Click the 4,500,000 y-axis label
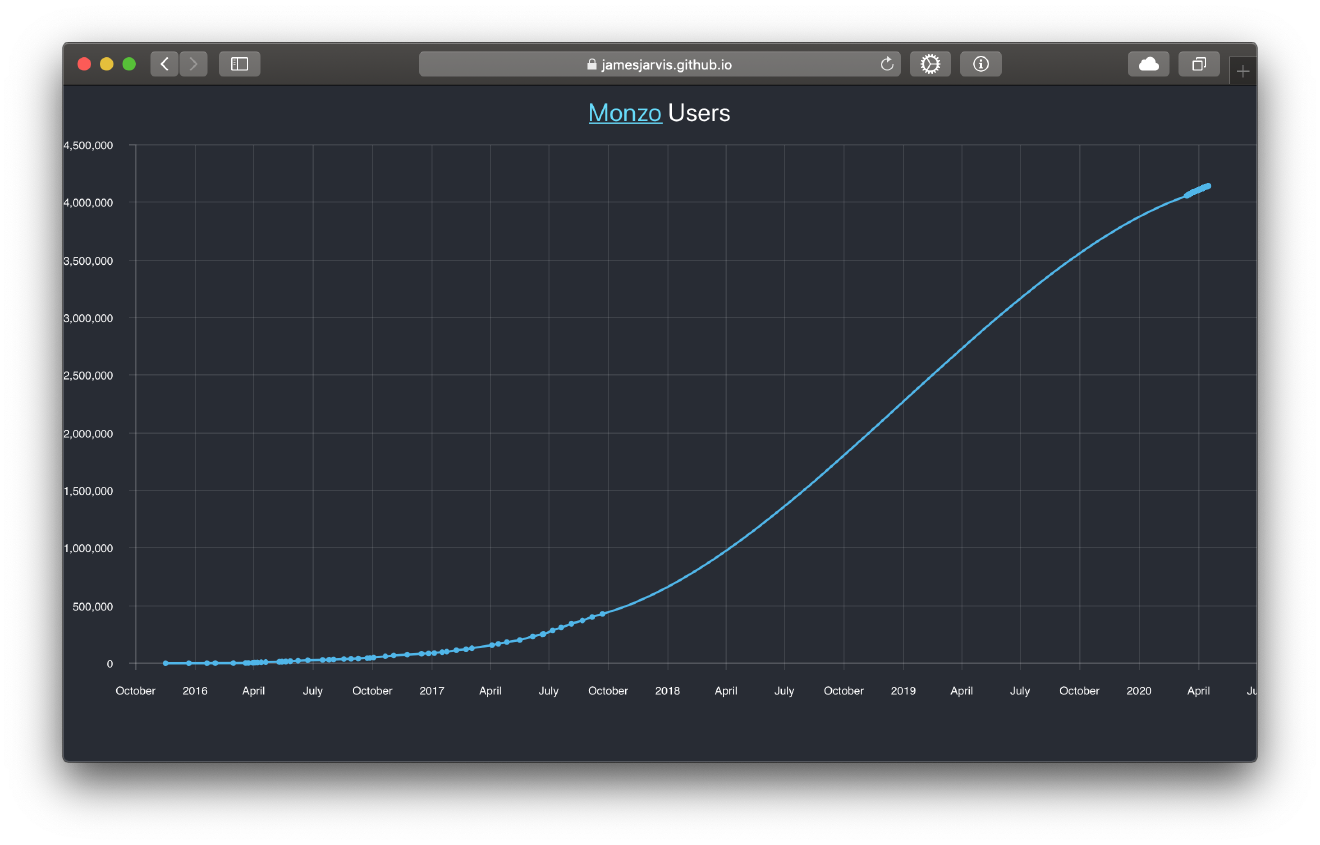1320x845 pixels. 88,145
